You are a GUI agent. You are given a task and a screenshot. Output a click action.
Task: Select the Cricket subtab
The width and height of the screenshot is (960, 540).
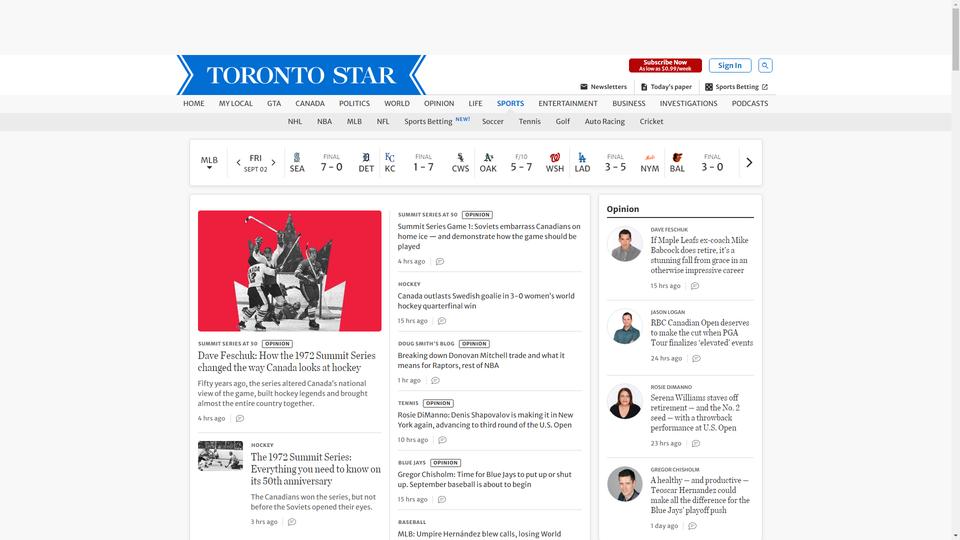[x=651, y=121]
